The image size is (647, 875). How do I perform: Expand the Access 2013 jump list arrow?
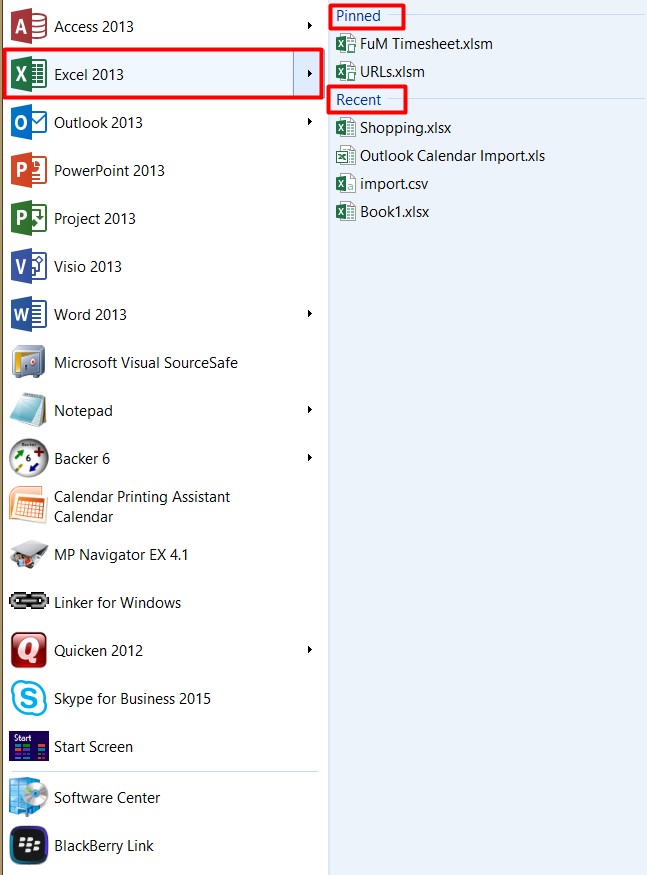(x=309, y=26)
